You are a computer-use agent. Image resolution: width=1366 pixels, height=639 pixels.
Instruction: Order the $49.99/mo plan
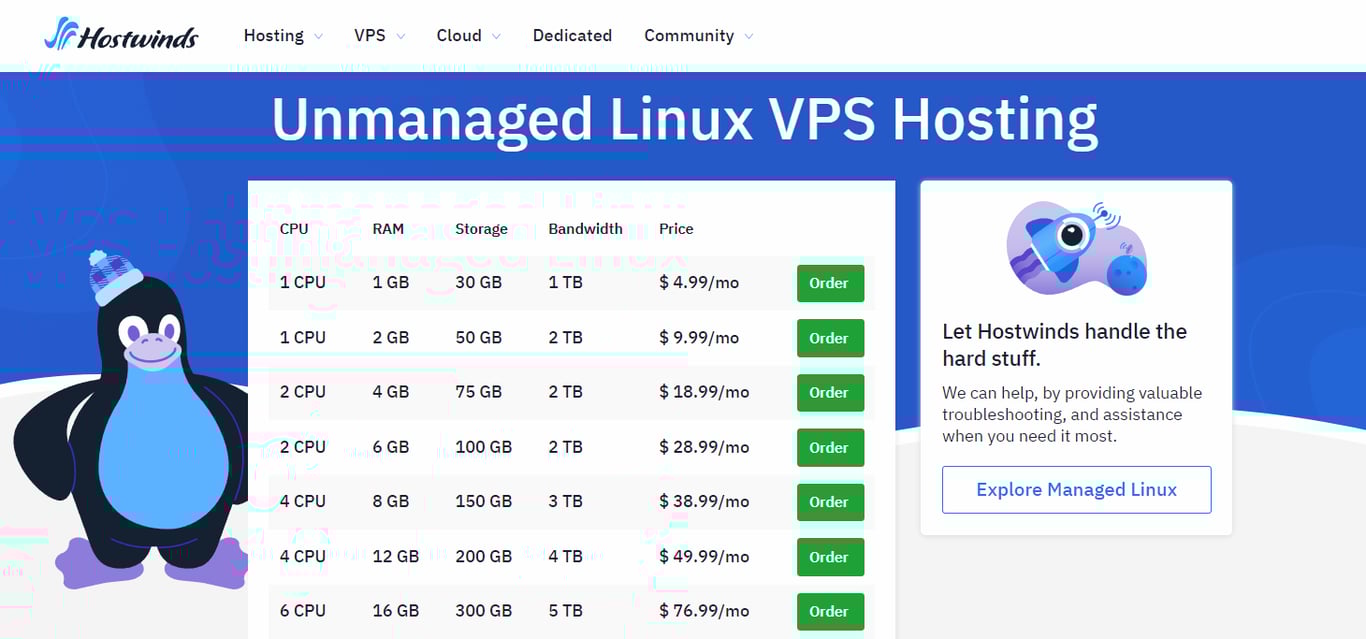point(830,557)
